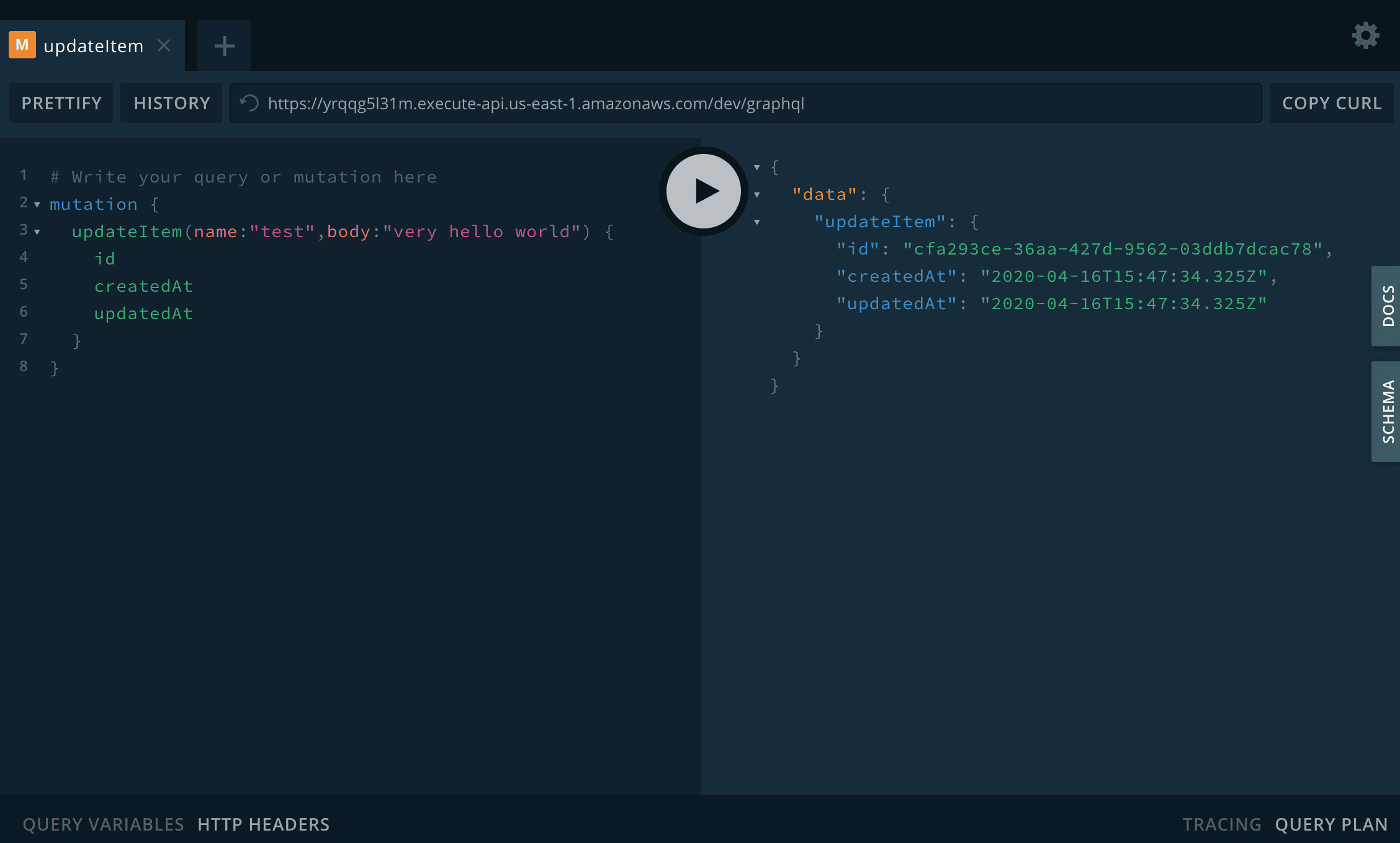
Task: Open settings via the gear icon
Action: pyautogui.click(x=1365, y=35)
